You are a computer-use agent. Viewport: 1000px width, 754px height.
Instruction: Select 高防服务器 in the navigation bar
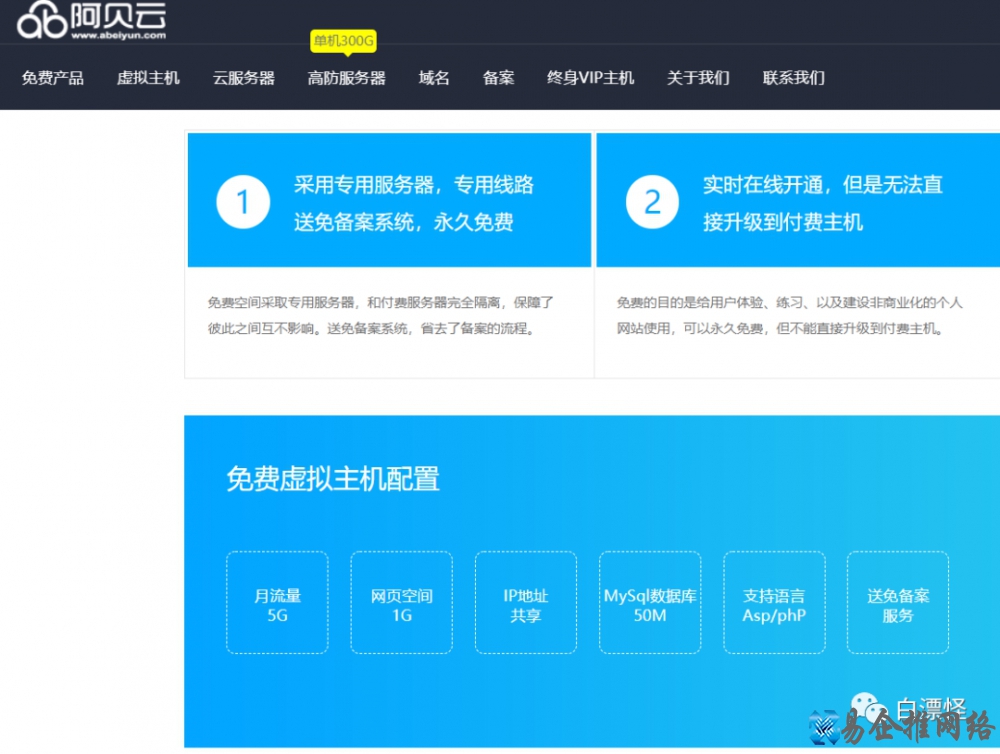[x=346, y=78]
